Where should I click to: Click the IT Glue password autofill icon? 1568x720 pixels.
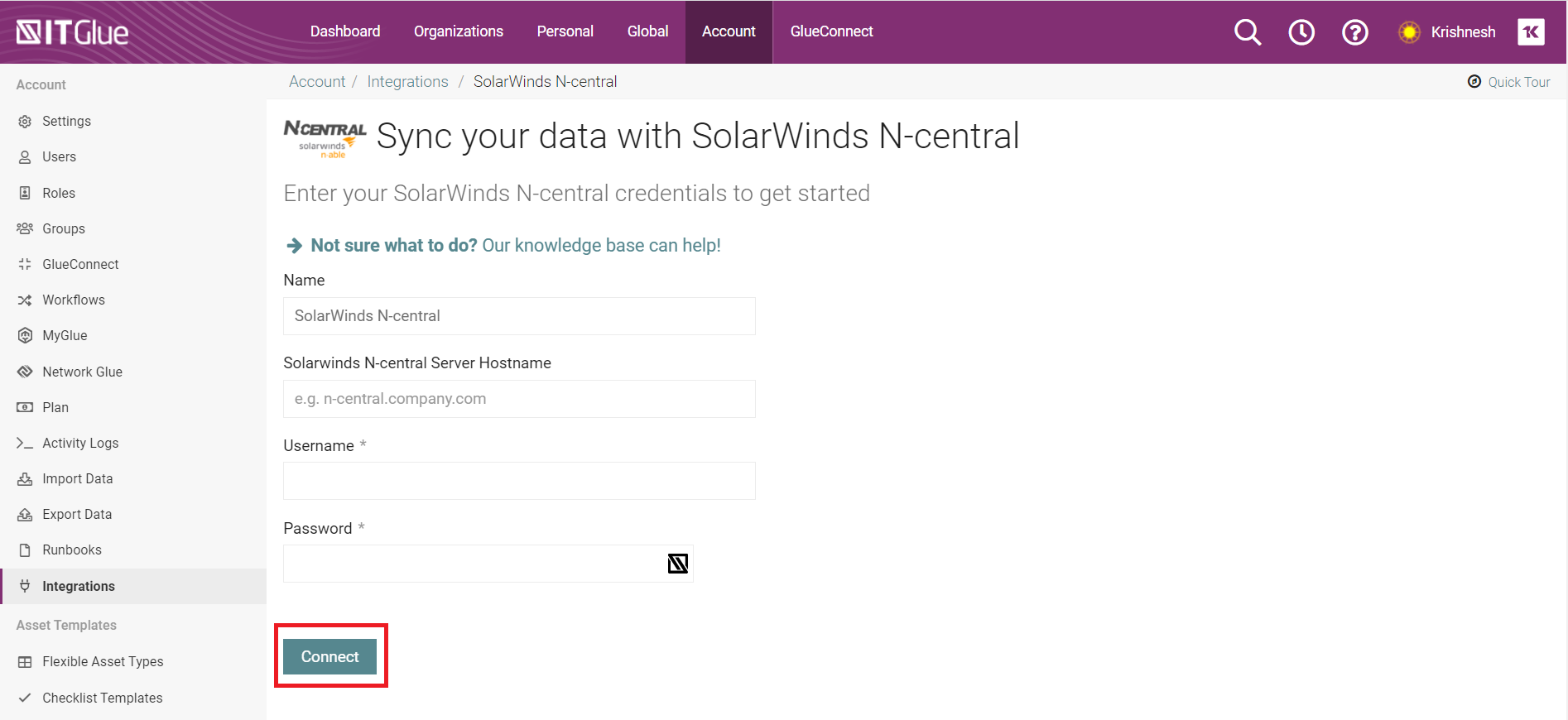pos(678,564)
